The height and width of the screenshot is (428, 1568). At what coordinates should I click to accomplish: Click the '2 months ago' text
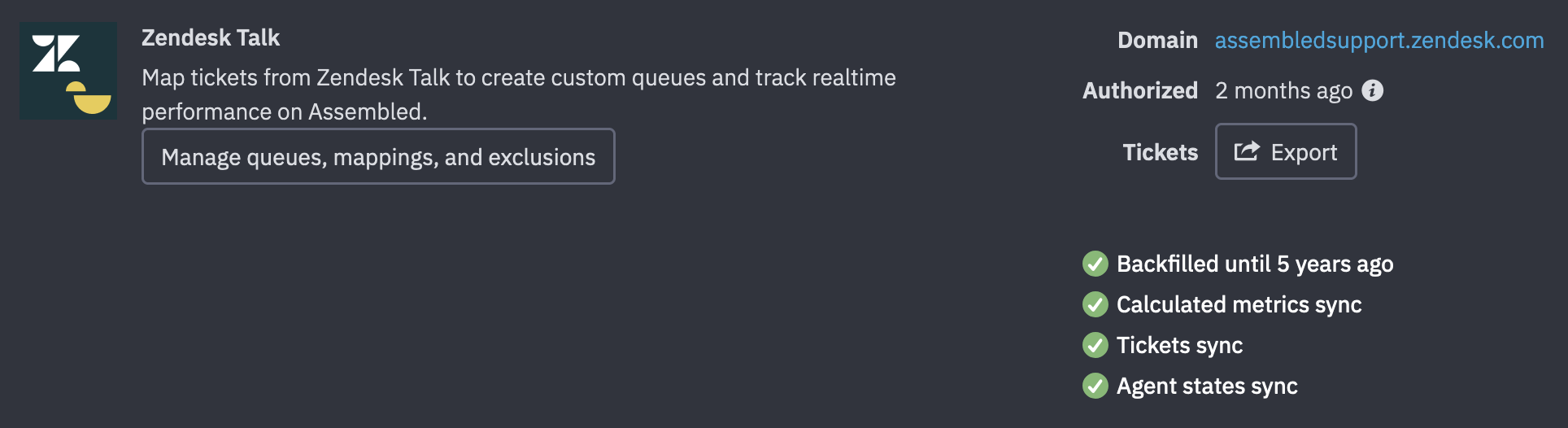1283,90
